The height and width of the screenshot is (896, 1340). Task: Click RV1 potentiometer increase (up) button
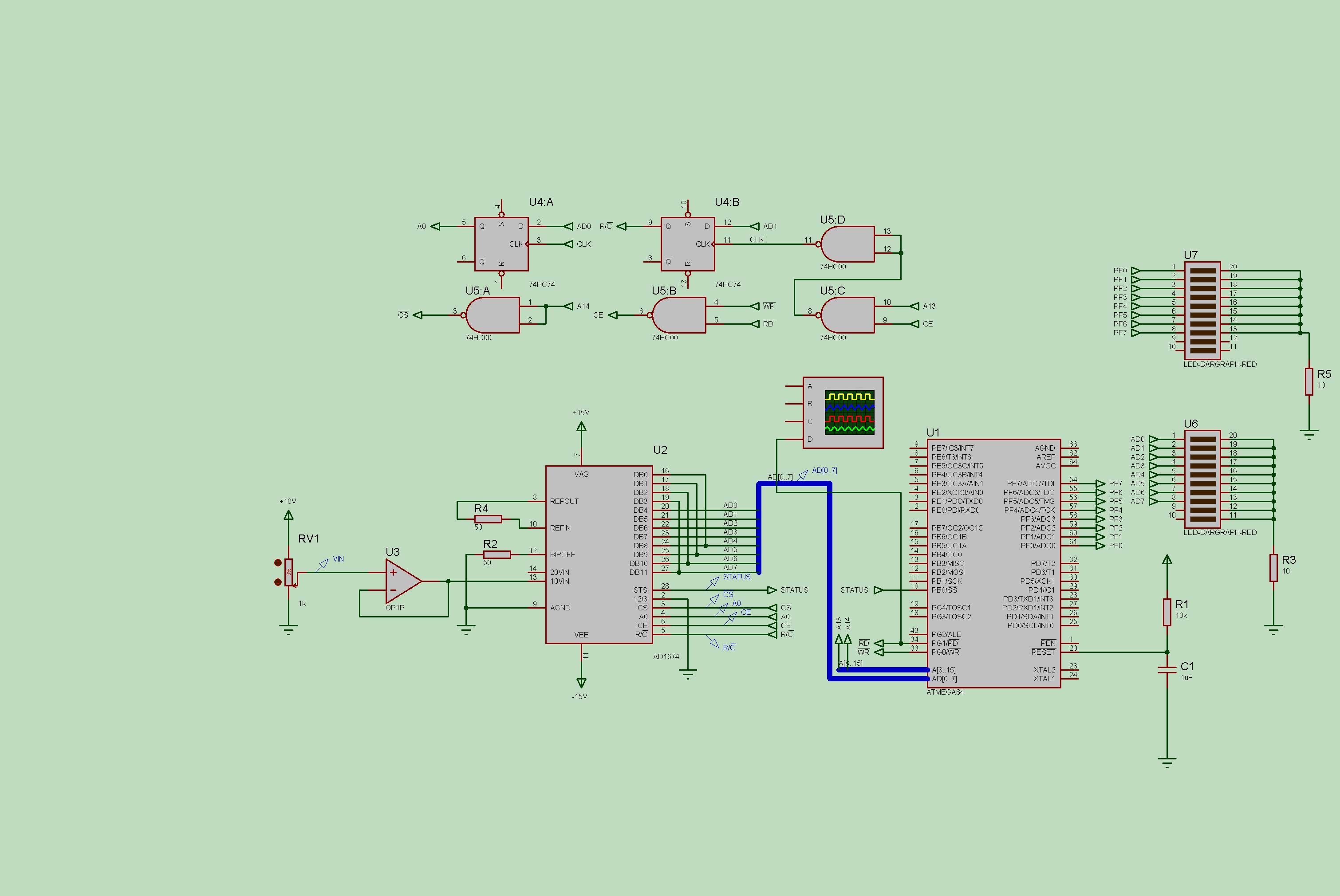[278, 563]
